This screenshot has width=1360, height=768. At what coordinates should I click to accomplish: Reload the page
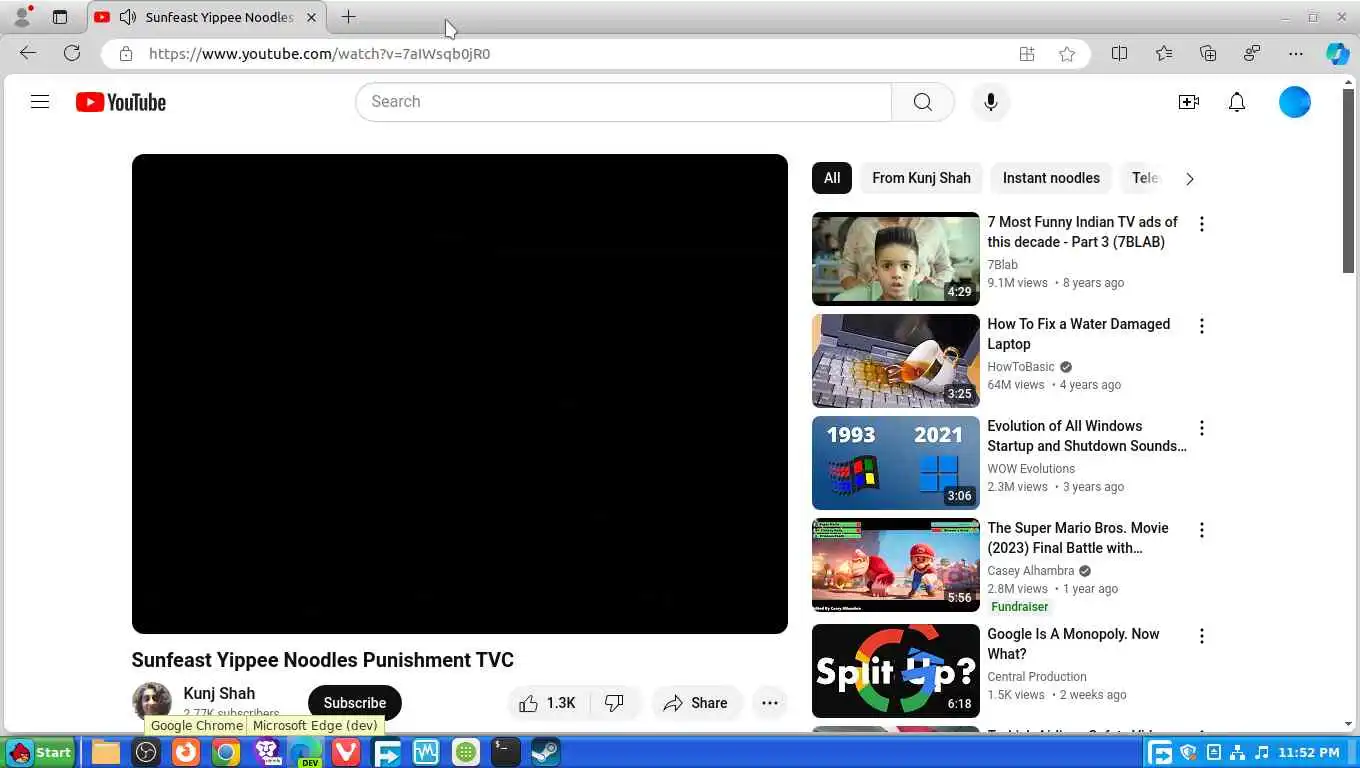click(72, 53)
